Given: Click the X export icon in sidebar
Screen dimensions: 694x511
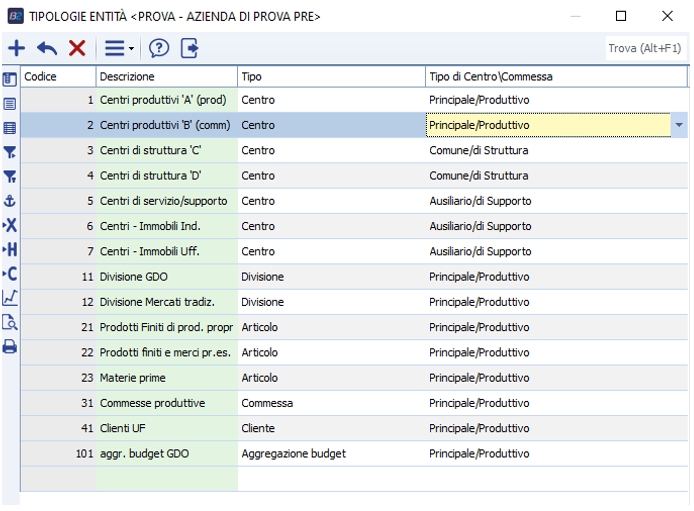Looking at the screenshot, I should pos(10,223).
